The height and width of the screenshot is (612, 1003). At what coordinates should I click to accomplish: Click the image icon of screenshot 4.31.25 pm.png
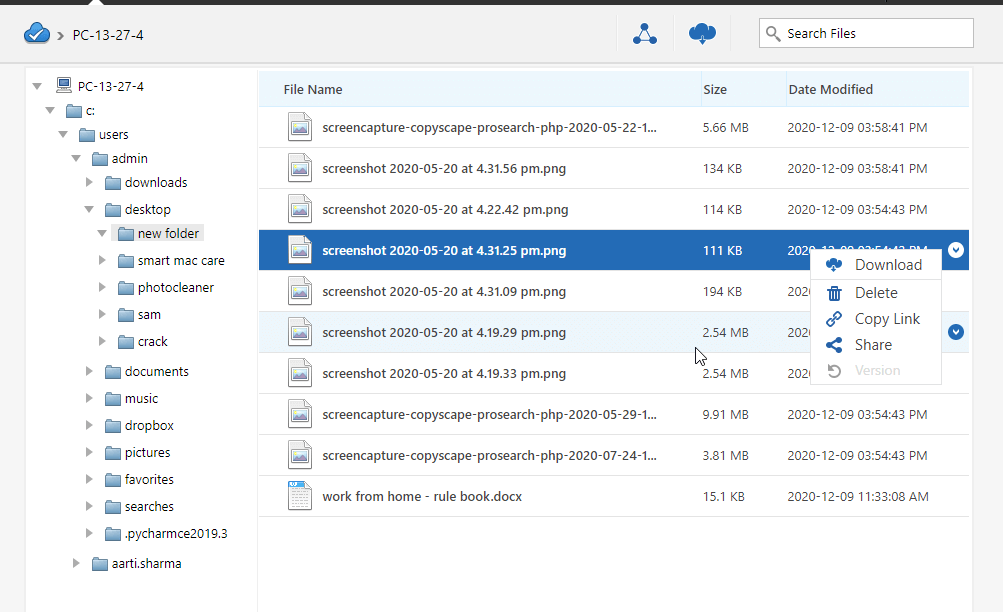click(x=299, y=250)
